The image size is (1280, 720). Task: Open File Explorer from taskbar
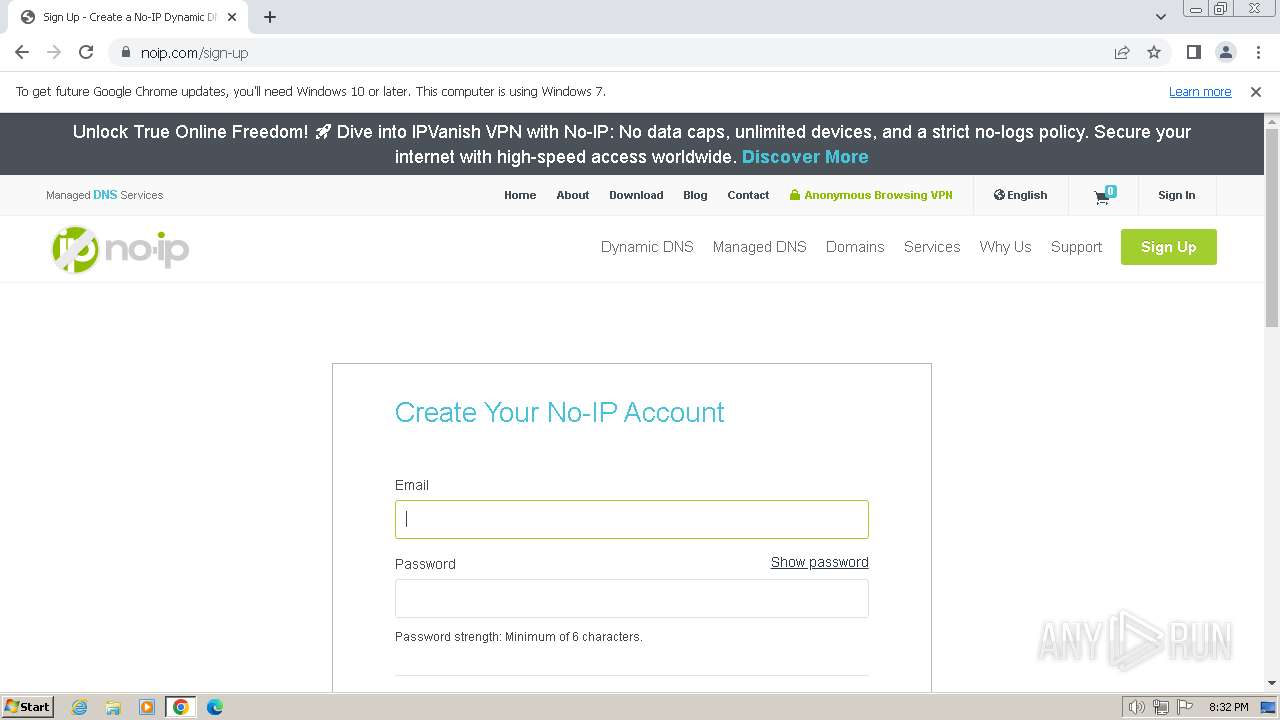(113, 707)
